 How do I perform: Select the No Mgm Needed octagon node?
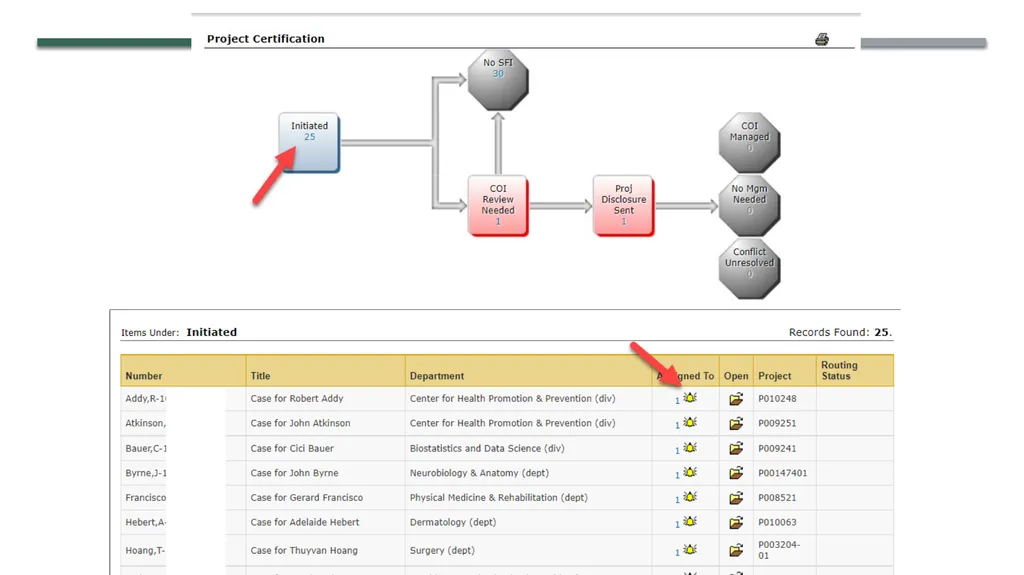(x=749, y=205)
